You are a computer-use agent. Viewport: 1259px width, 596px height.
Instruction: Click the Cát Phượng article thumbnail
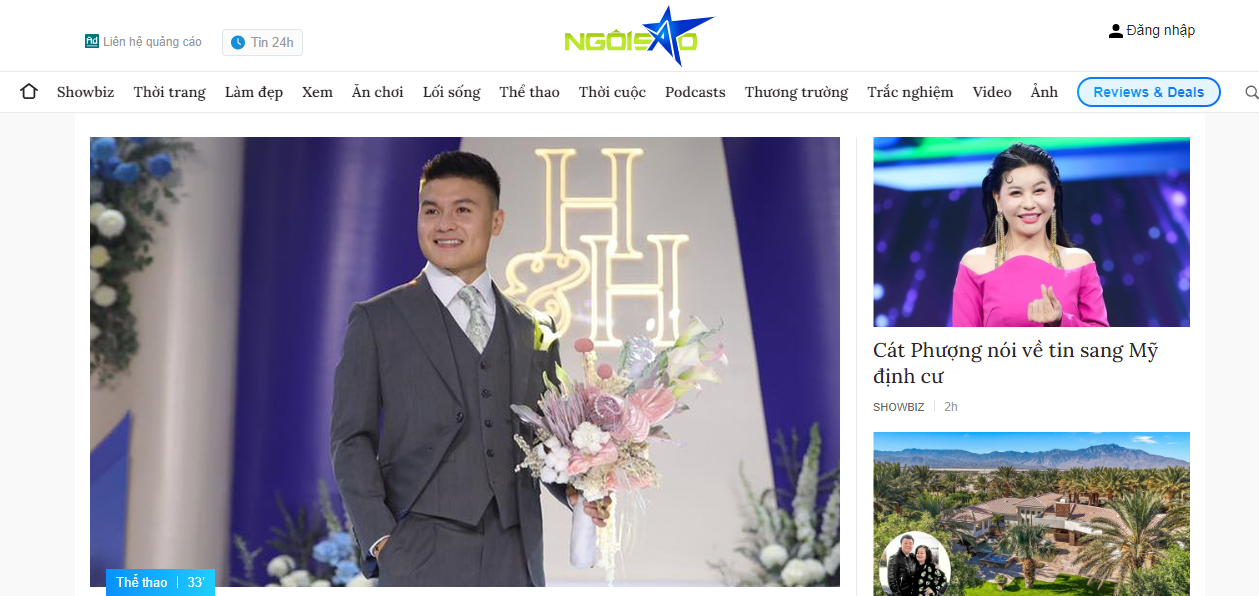(x=1032, y=232)
